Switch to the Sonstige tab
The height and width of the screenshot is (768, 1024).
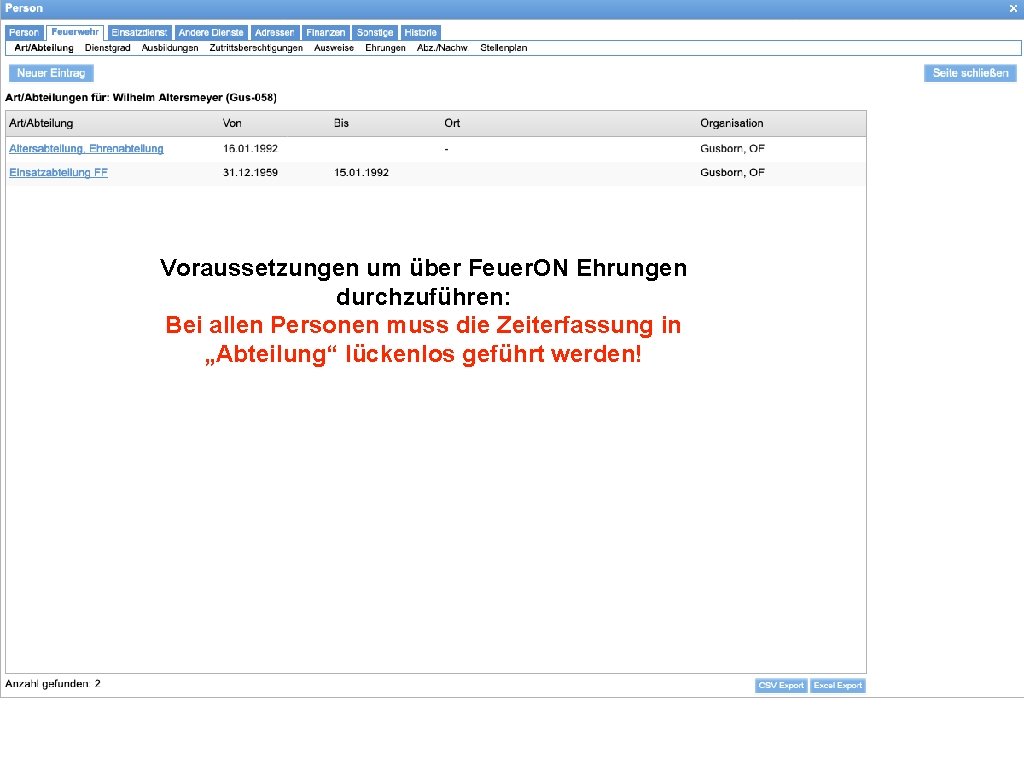click(375, 33)
